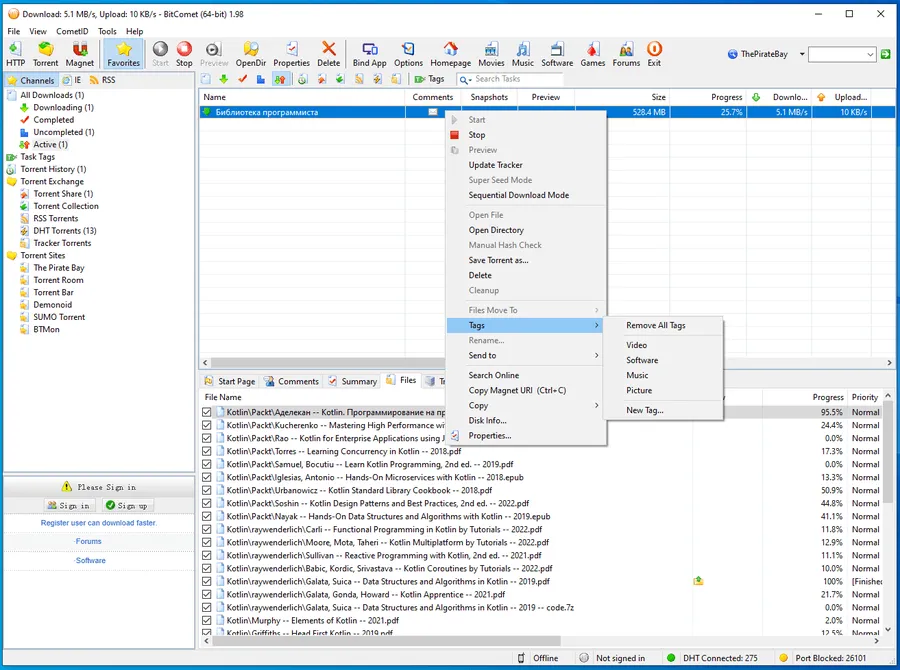The image size is (900, 670).
Task: Toggle checkbox for Torres Learning Concurrency pdf
Action: point(207,451)
